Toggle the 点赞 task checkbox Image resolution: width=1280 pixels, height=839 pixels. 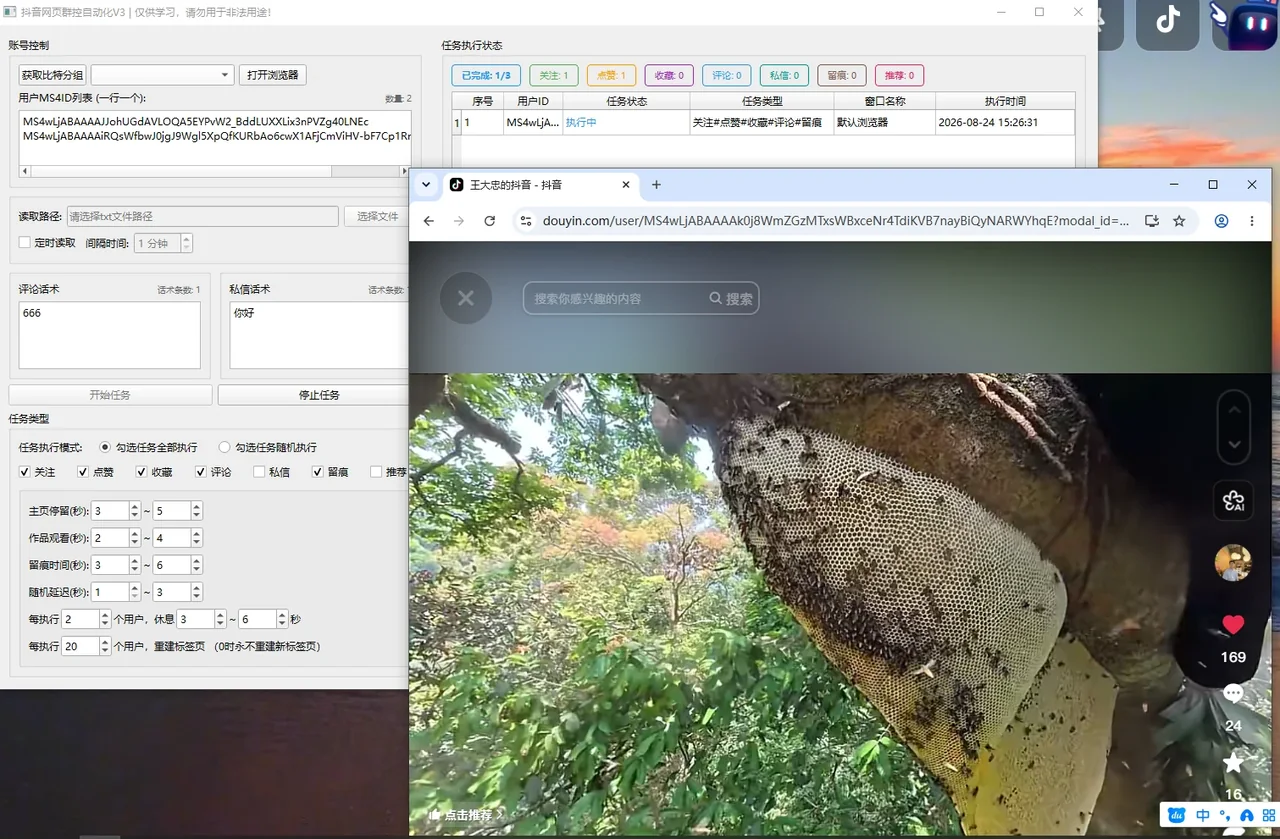click(83, 471)
